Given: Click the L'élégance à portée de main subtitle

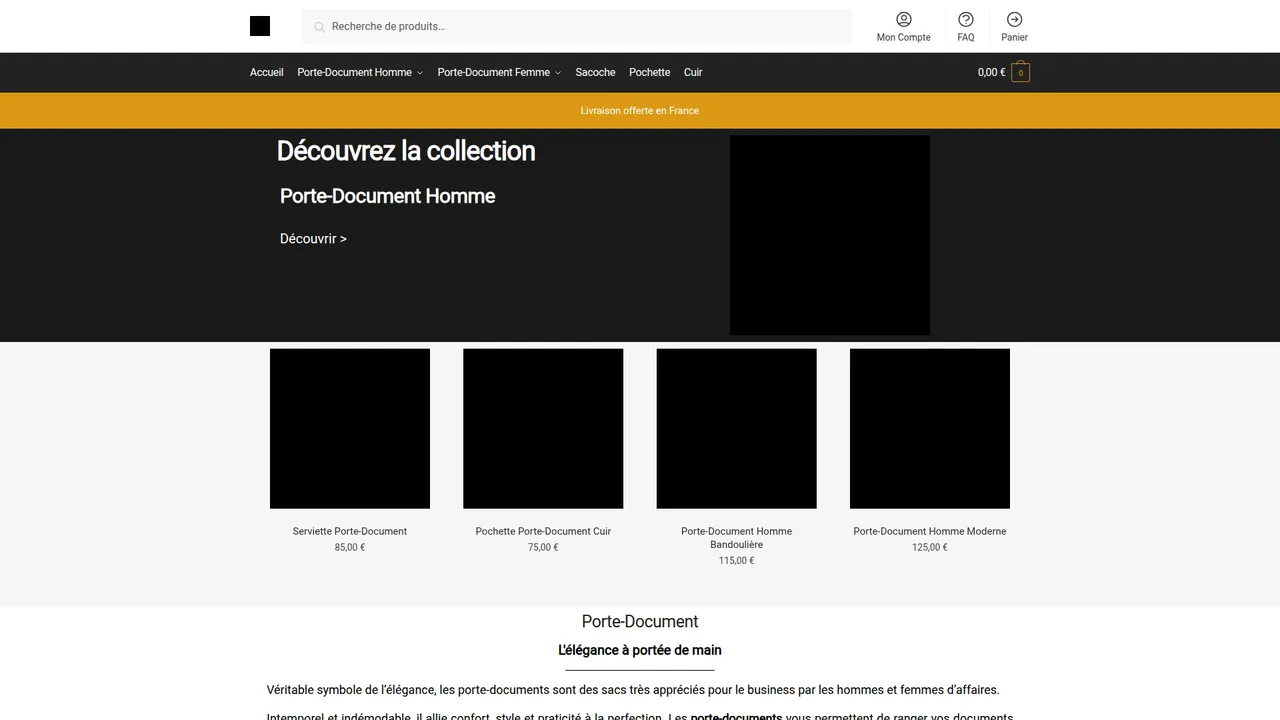Looking at the screenshot, I should [x=640, y=650].
